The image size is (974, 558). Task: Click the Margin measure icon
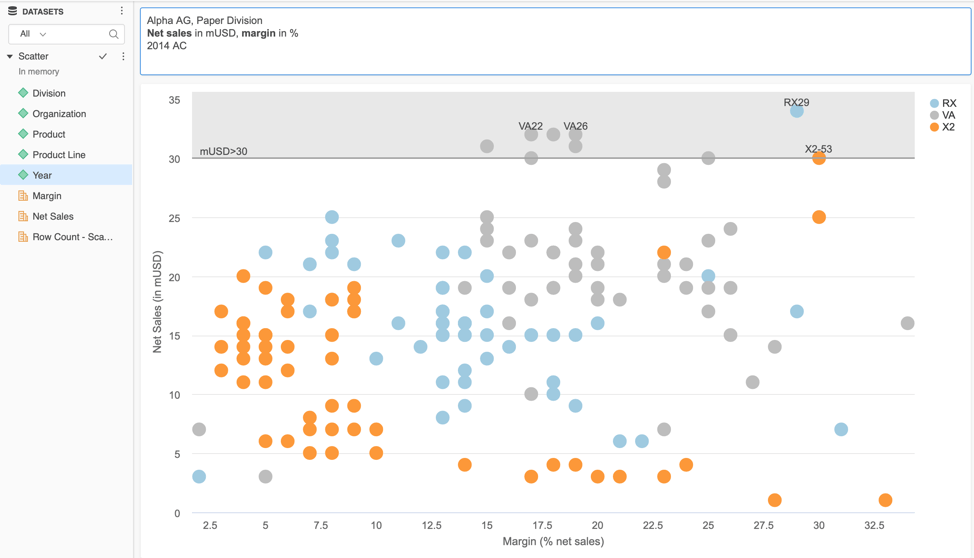23,196
